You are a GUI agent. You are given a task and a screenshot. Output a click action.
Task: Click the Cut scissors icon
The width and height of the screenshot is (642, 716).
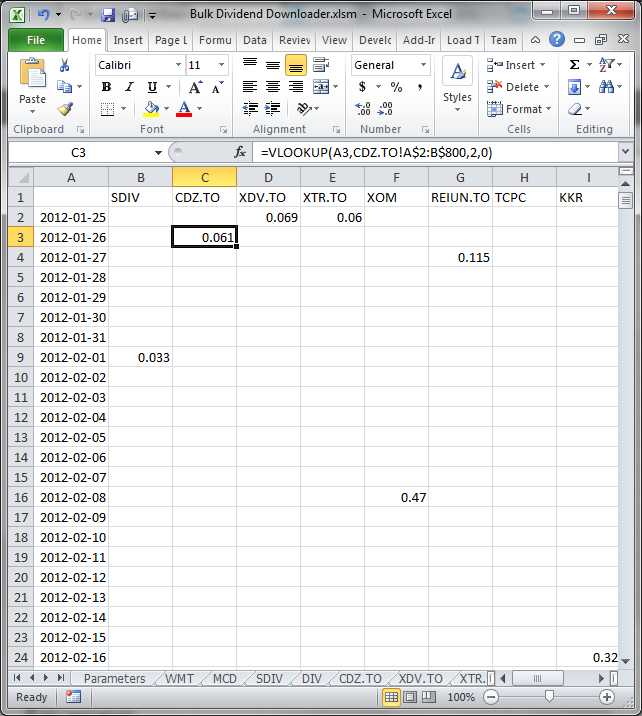click(x=65, y=65)
